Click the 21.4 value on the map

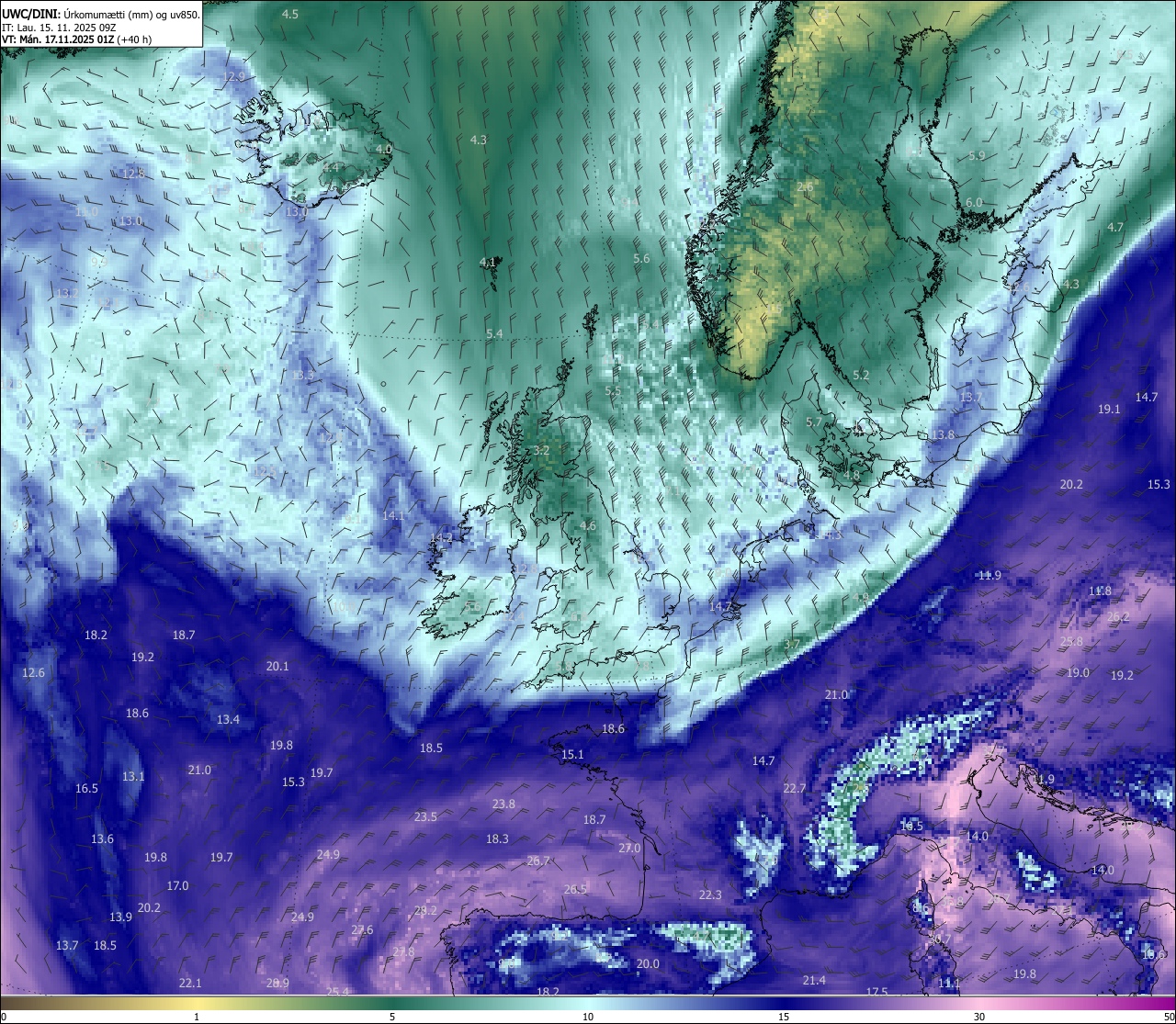pyautogui.click(x=814, y=980)
